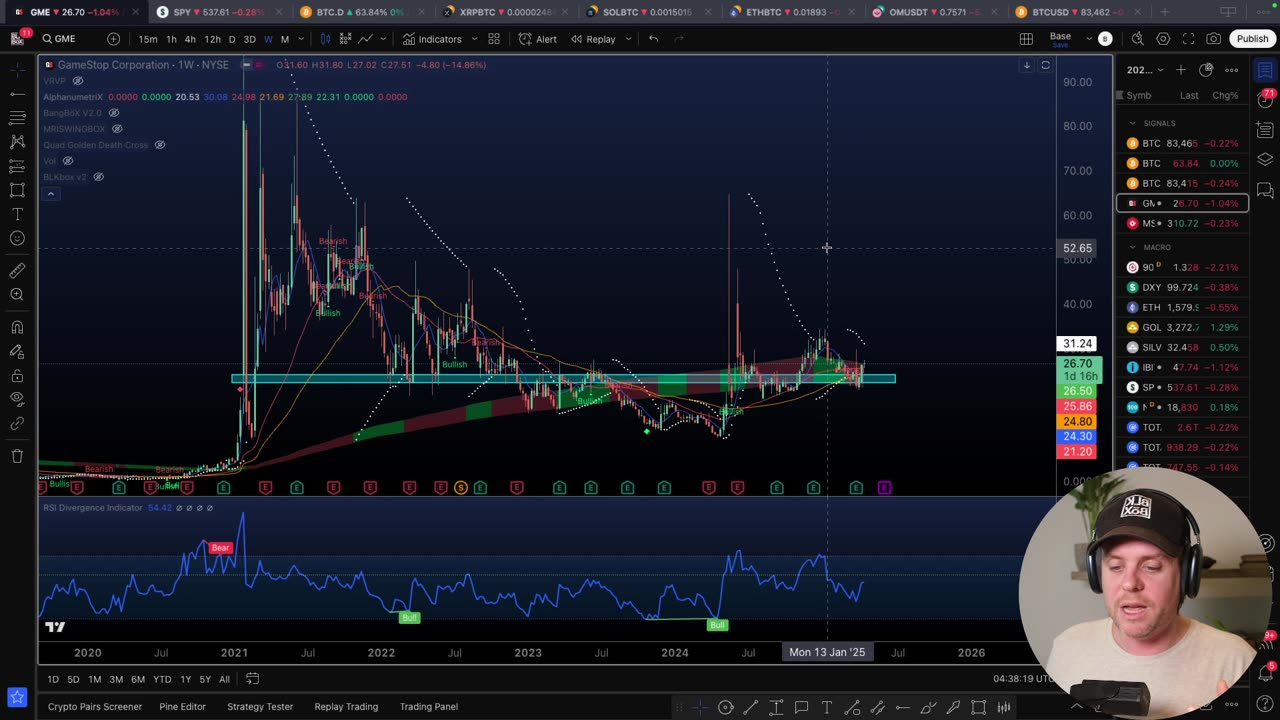Image resolution: width=1280 pixels, height=720 pixels.
Task: Add symbol to watchlist plus icon
Action: point(1180,70)
